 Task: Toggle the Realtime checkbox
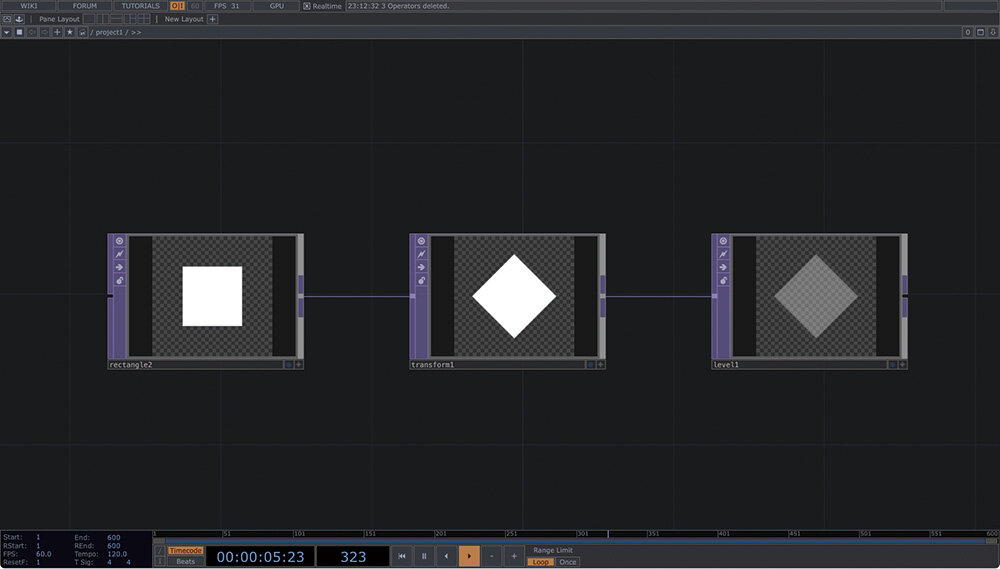pyautogui.click(x=307, y=6)
